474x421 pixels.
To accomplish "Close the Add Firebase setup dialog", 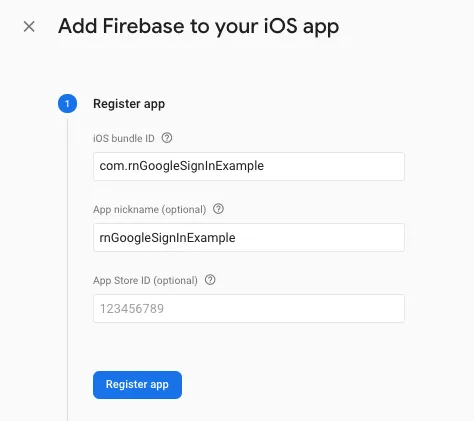I will (29, 27).
